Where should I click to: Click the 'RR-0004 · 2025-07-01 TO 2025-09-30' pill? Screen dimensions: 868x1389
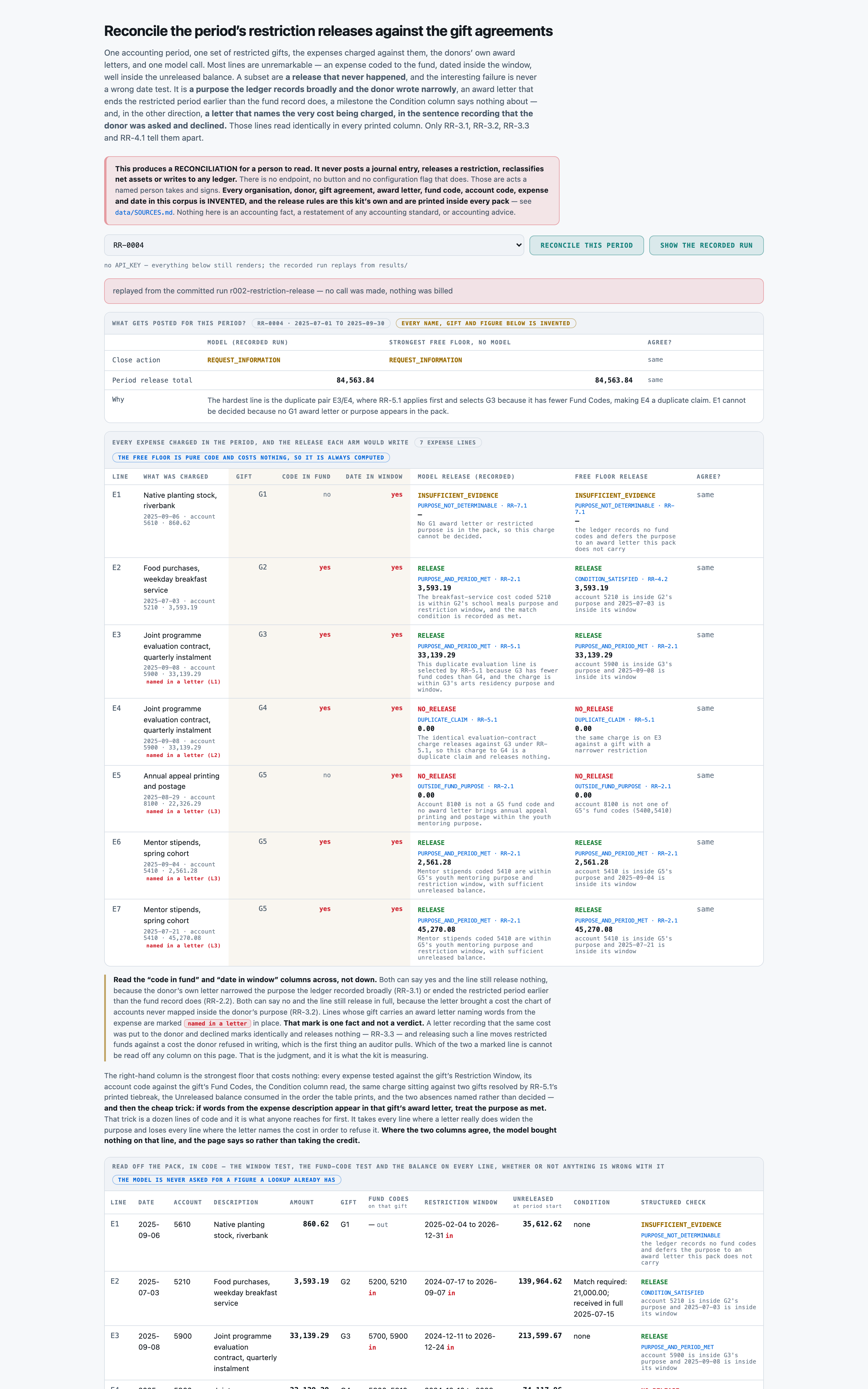tap(321, 323)
